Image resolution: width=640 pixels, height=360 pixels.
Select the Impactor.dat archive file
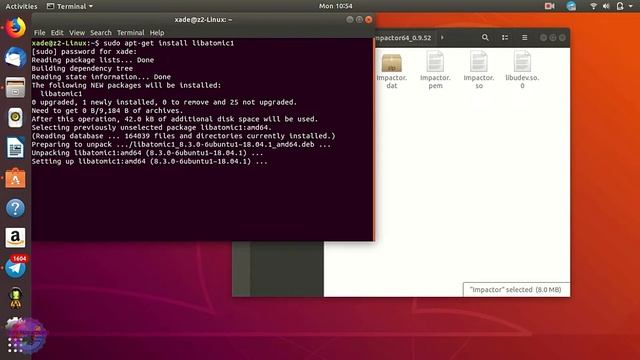tap(392, 70)
